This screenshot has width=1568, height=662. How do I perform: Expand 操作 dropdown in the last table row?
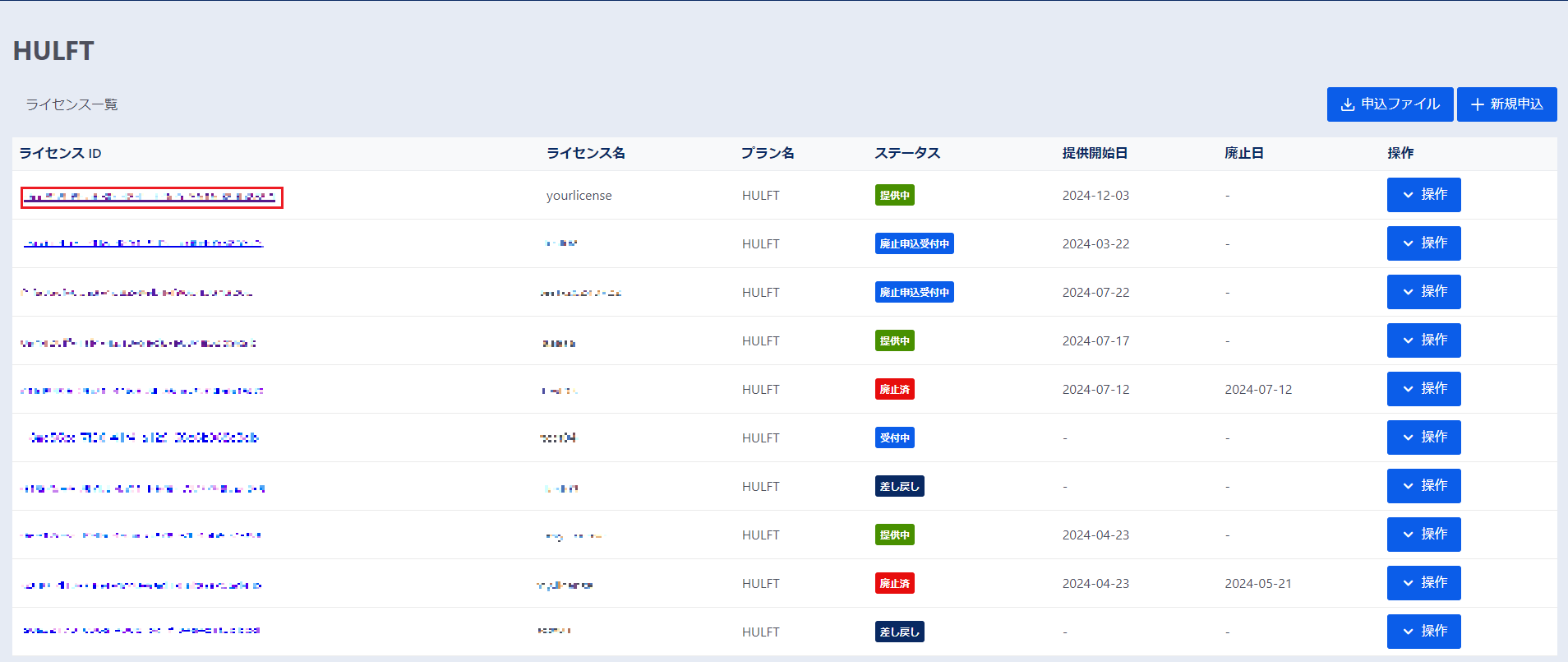pyautogui.click(x=1423, y=632)
